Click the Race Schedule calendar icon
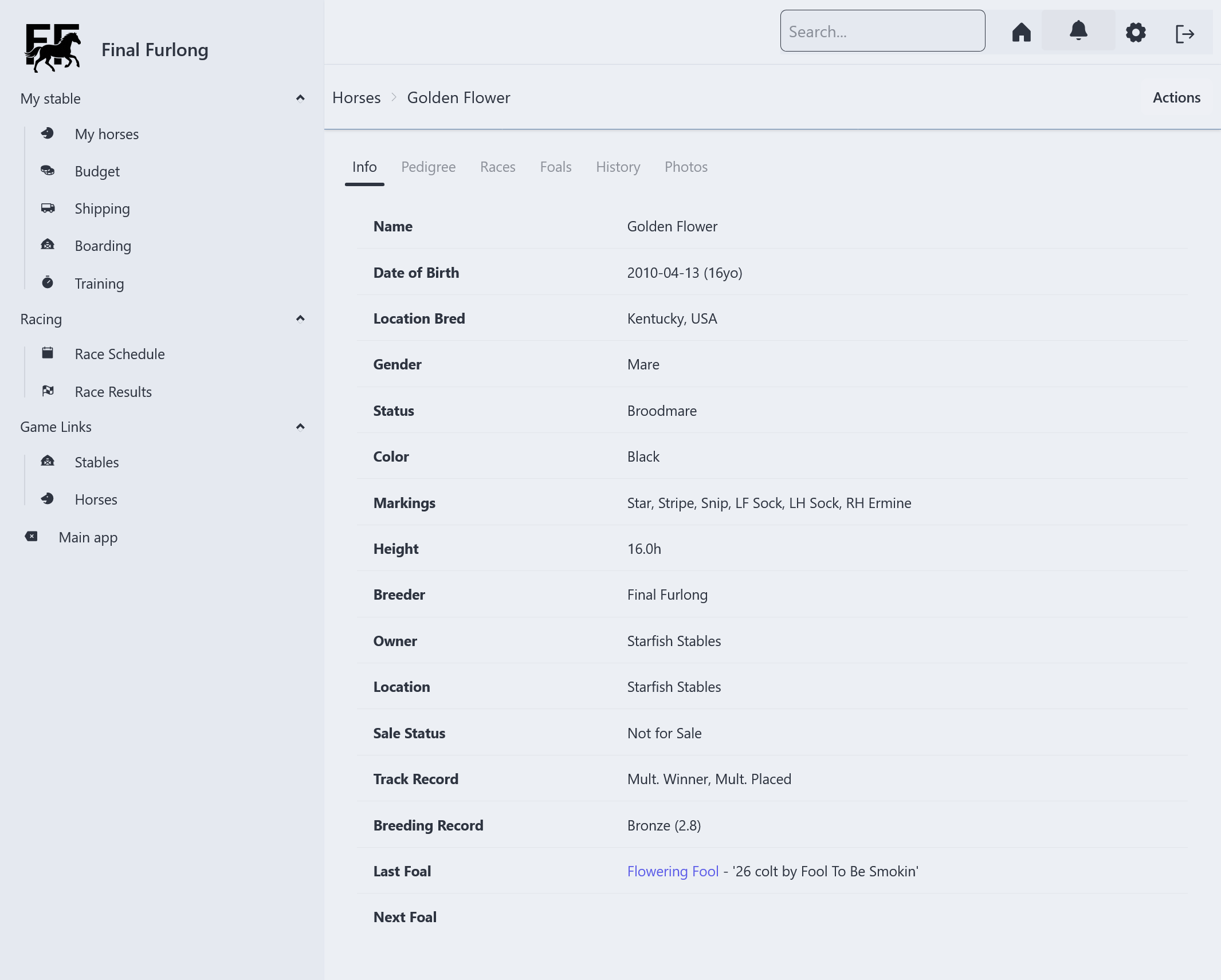This screenshot has width=1221, height=980. point(48,353)
